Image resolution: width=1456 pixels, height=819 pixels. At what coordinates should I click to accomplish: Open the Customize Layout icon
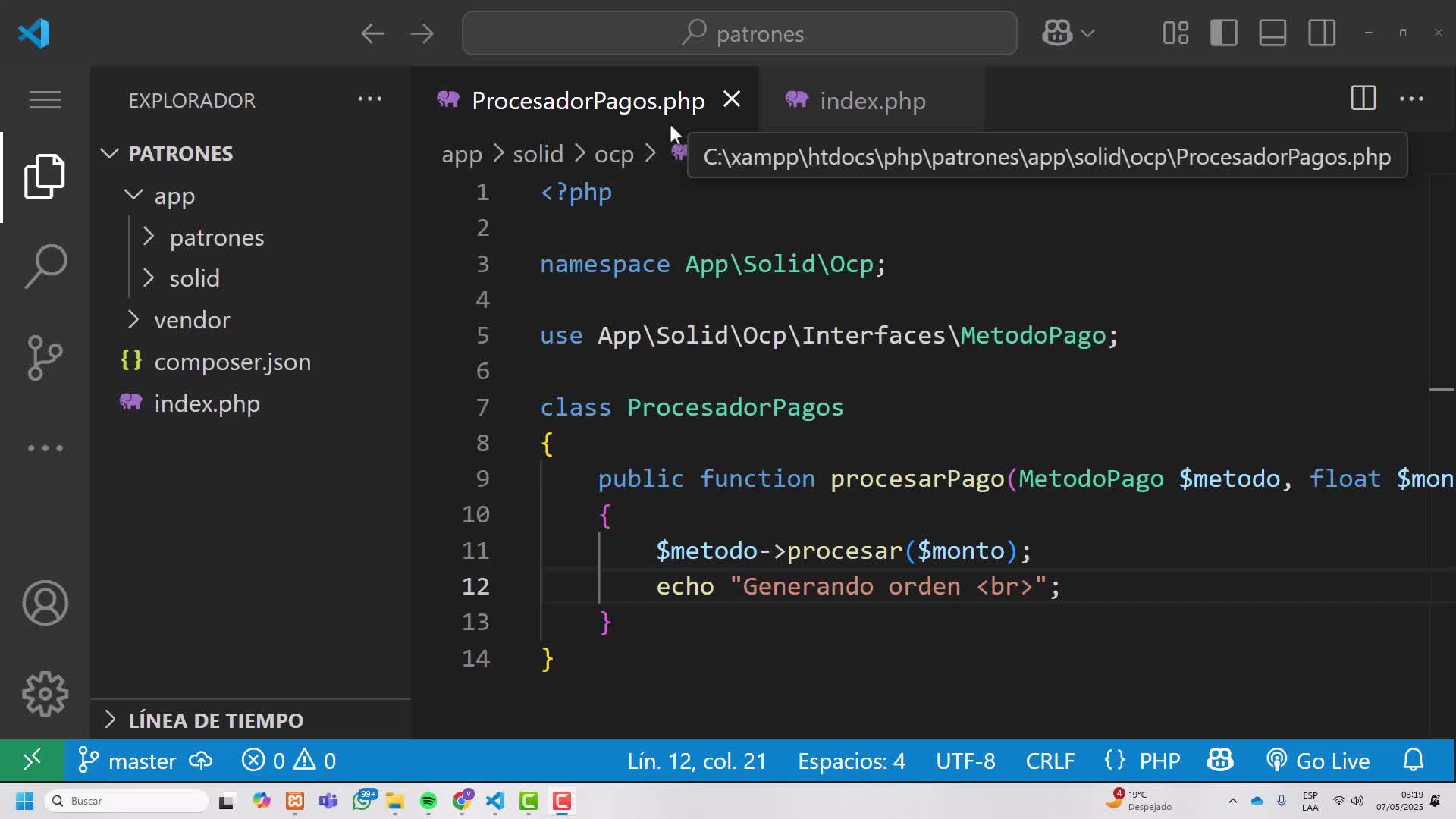(1175, 33)
